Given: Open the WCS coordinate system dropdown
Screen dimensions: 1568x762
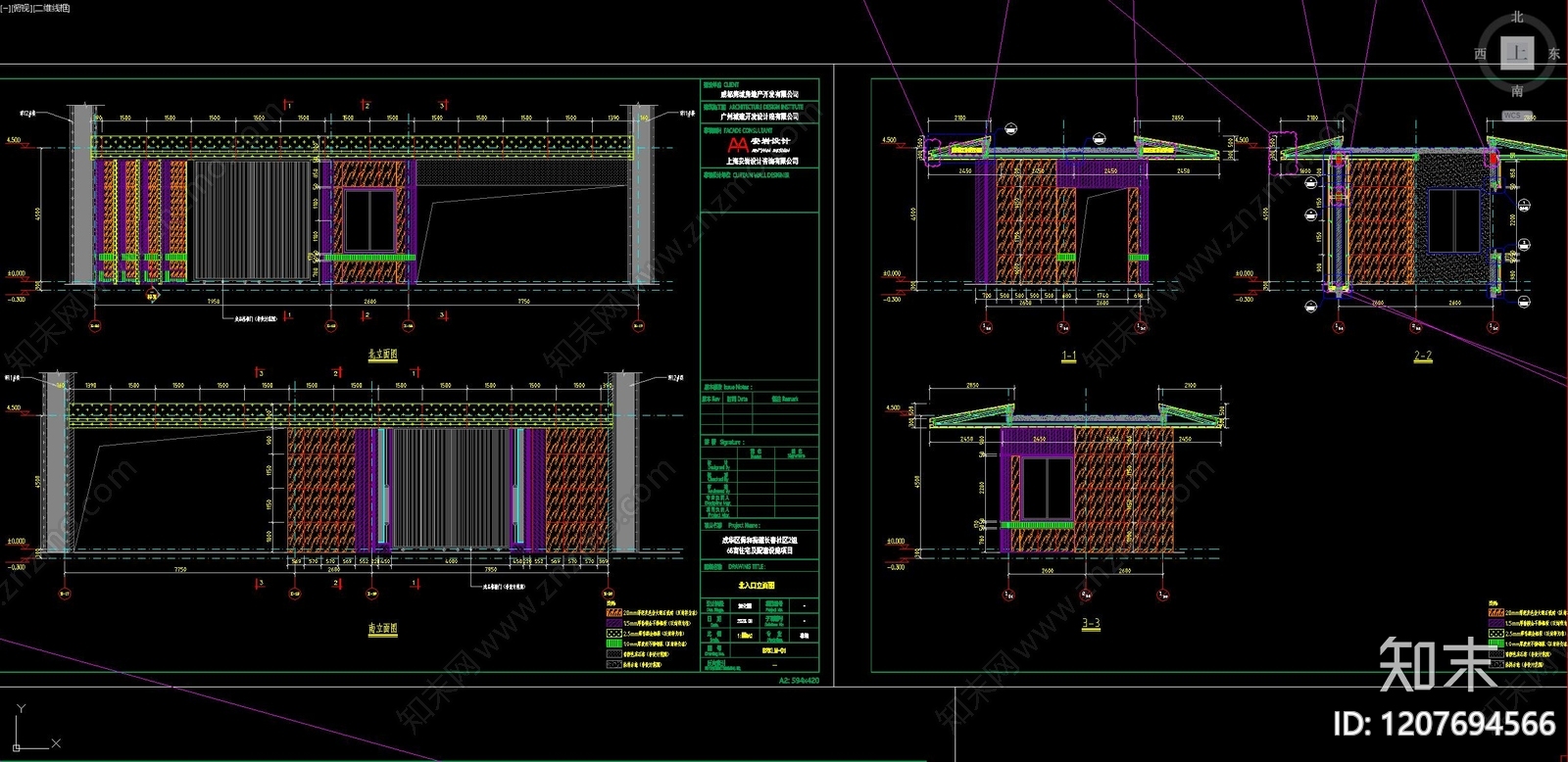Looking at the screenshot, I should click(x=1519, y=116).
